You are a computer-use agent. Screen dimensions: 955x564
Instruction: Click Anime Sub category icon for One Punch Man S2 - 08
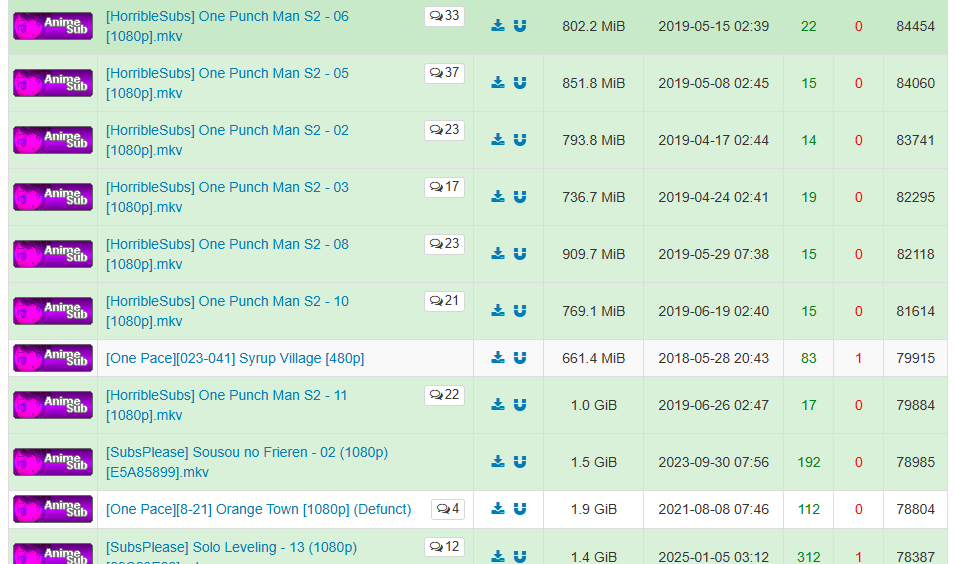53,254
